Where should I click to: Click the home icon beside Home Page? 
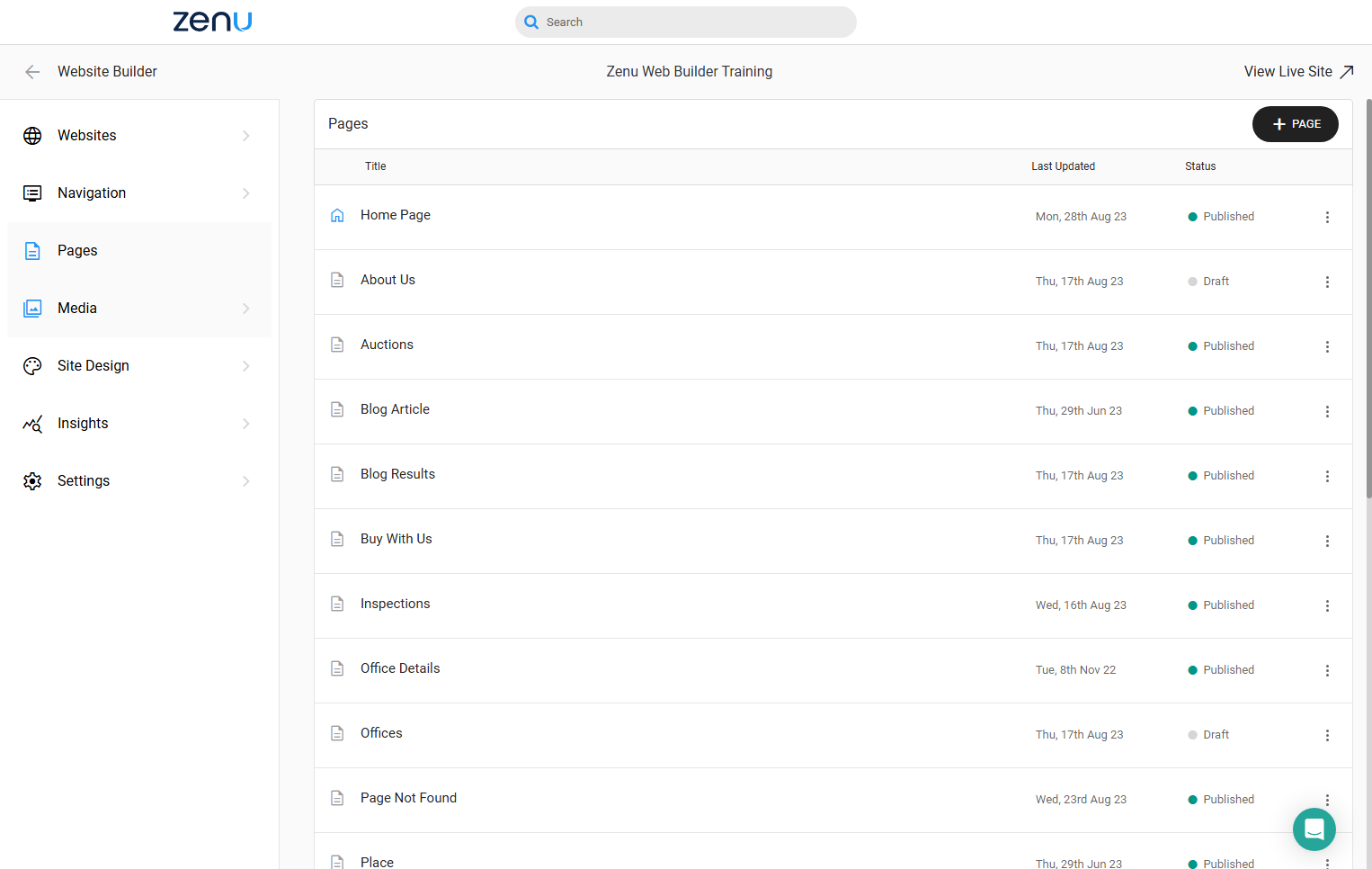point(337,216)
